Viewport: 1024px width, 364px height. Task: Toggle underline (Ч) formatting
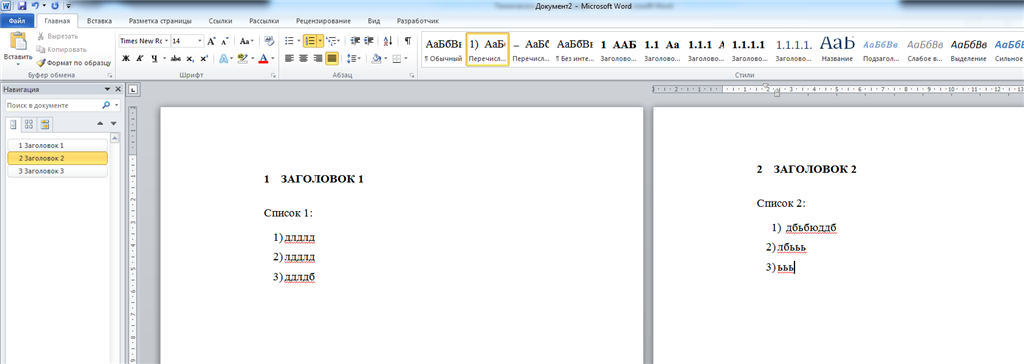tap(154, 59)
